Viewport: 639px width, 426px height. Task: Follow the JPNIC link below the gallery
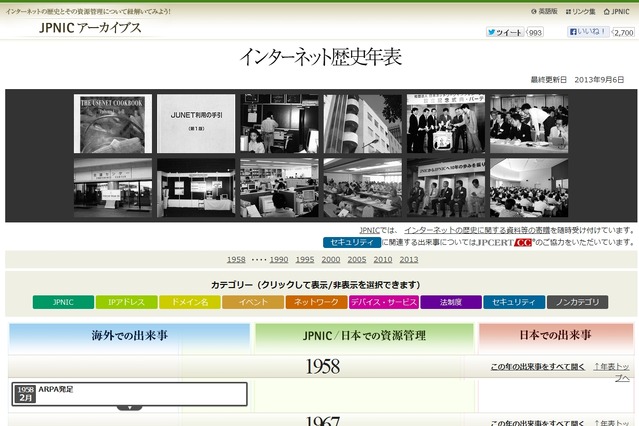click(369, 230)
